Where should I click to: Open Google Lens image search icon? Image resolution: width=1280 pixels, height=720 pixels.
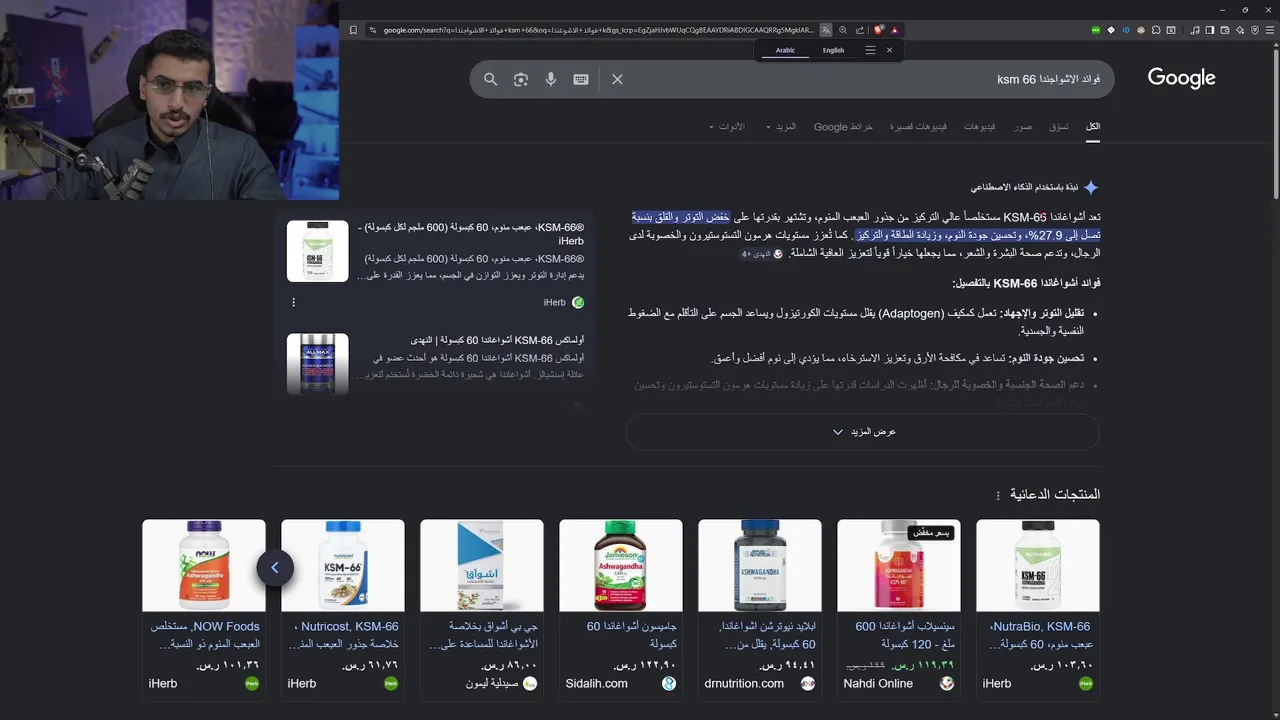(520, 79)
